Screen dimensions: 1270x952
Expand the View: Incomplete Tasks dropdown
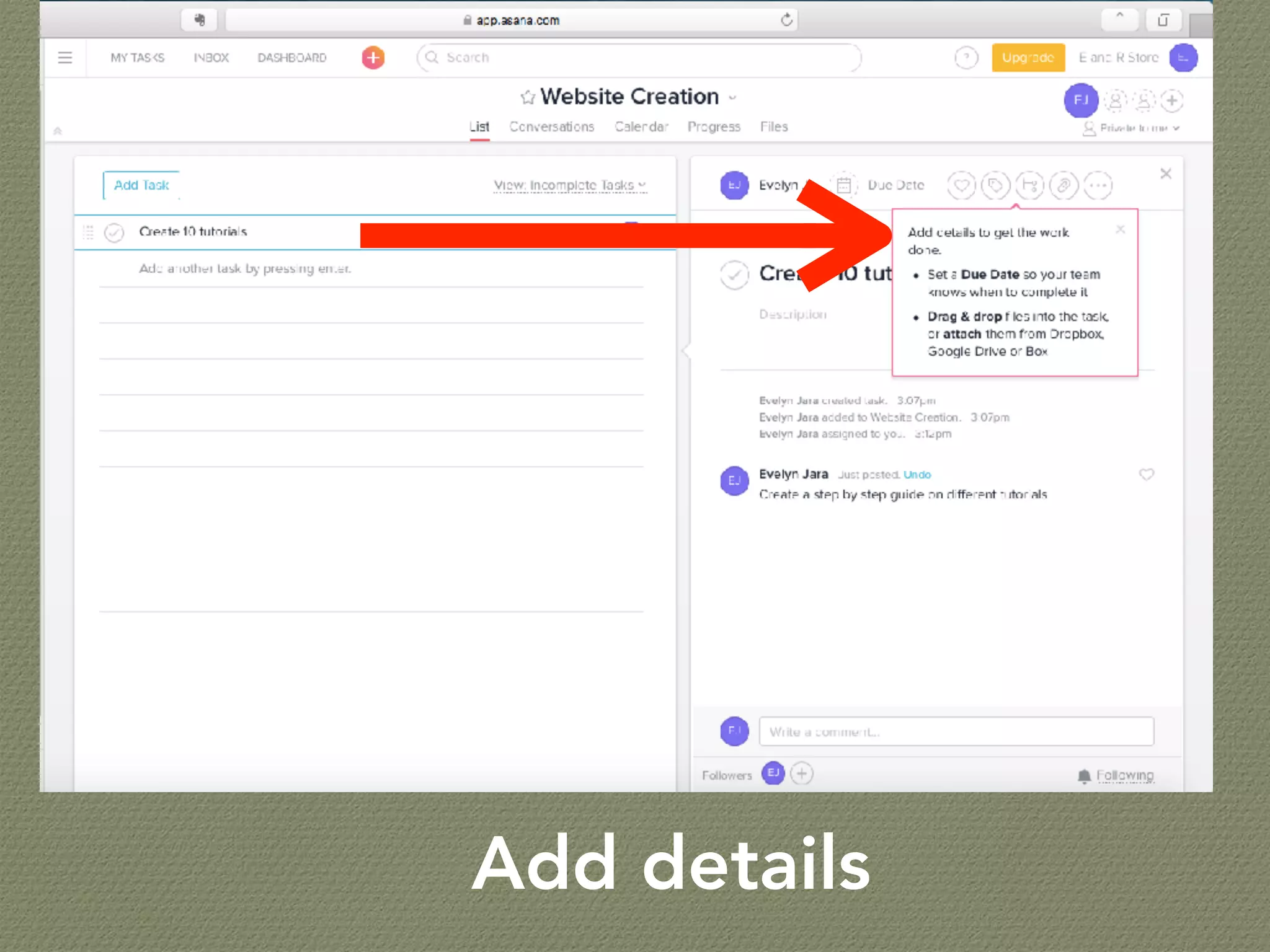(x=570, y=185)
